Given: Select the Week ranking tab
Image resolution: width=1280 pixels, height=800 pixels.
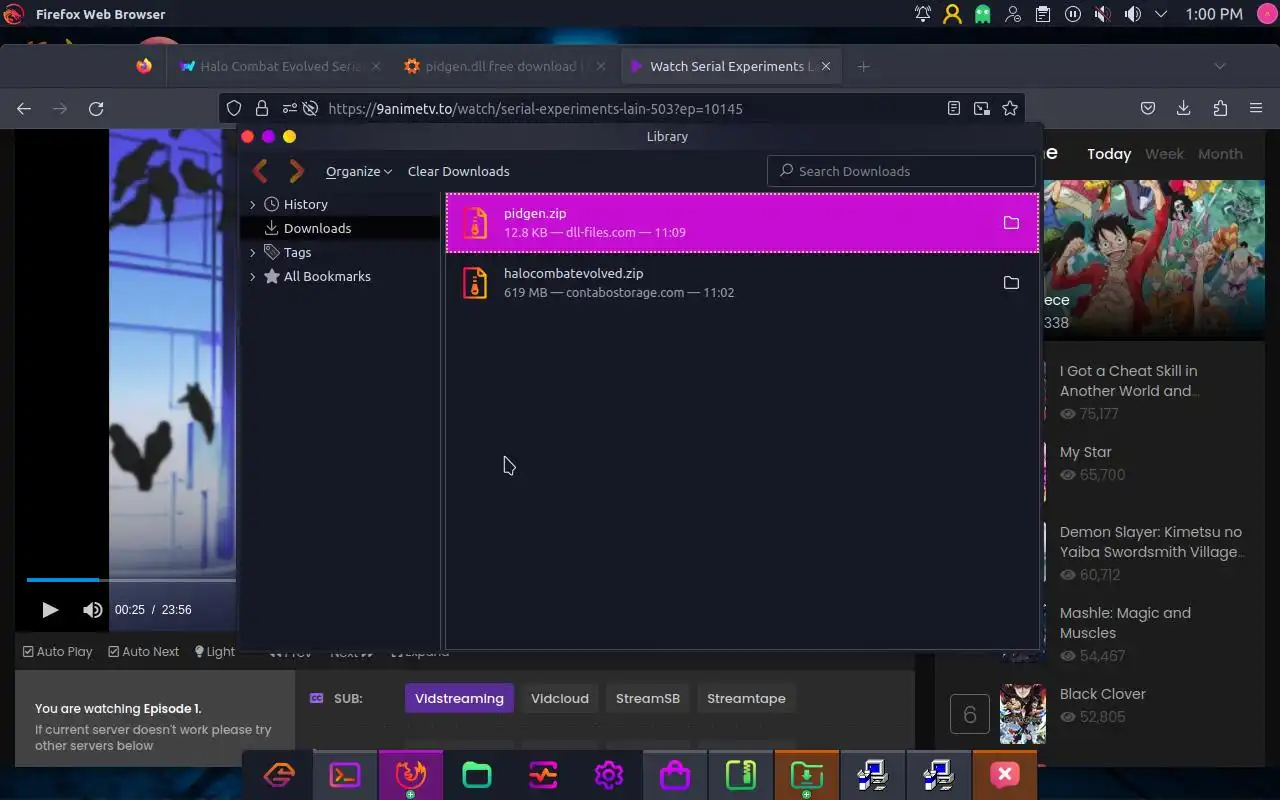Looking at the screenshot, I should pos(1164,154).
